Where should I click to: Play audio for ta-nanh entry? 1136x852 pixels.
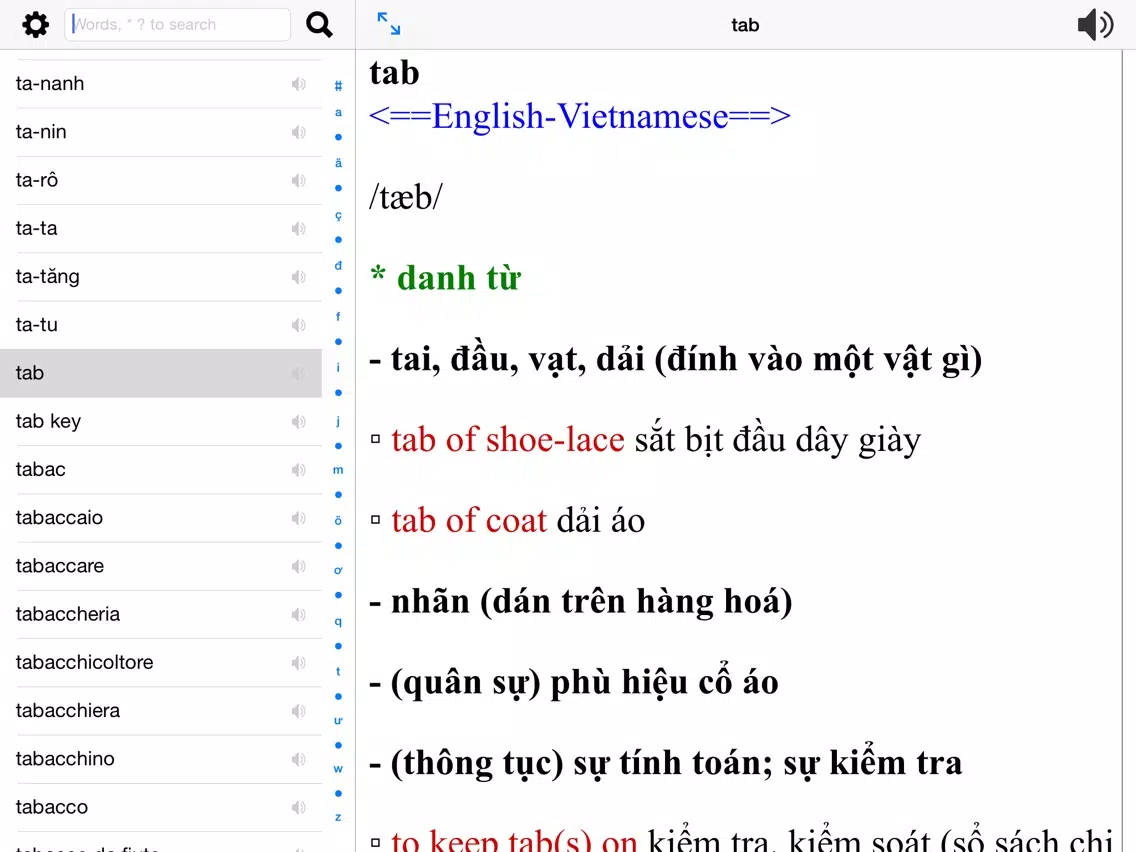click(298, 84)
